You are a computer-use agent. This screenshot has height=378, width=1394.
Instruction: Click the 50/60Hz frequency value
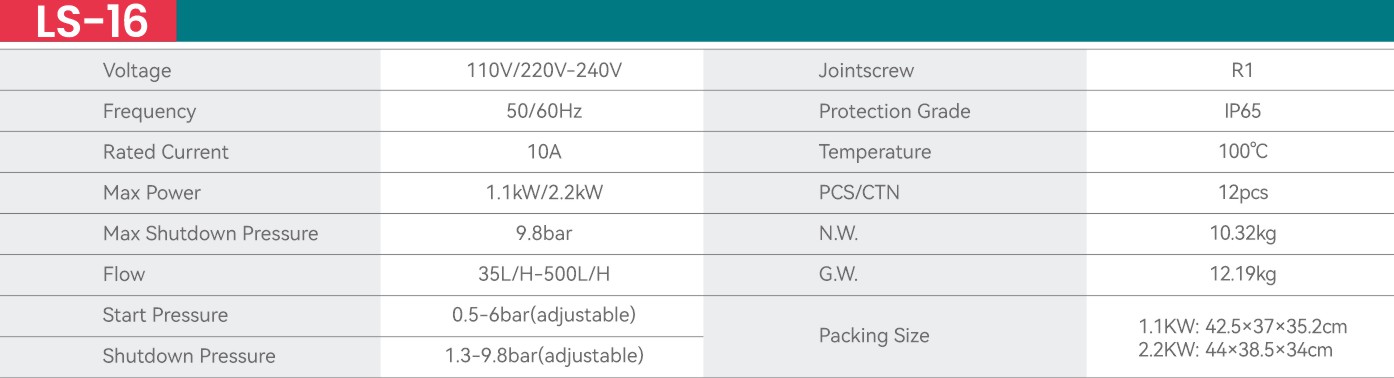click(x=544, y=112)
